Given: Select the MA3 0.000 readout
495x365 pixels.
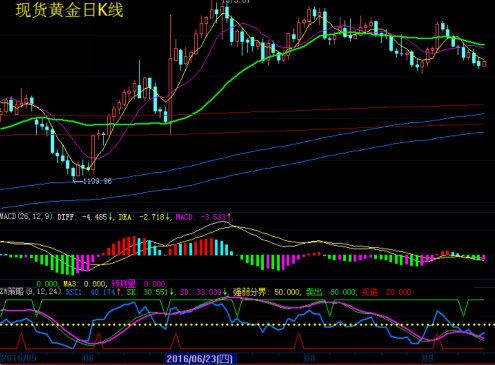Looking at the screenshot, I should 84,284.
